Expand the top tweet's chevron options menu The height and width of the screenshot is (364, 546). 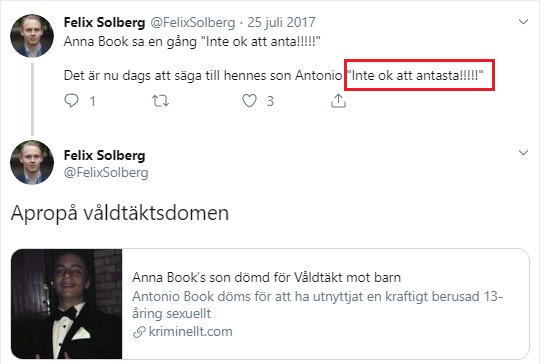[x=523, y=22]
